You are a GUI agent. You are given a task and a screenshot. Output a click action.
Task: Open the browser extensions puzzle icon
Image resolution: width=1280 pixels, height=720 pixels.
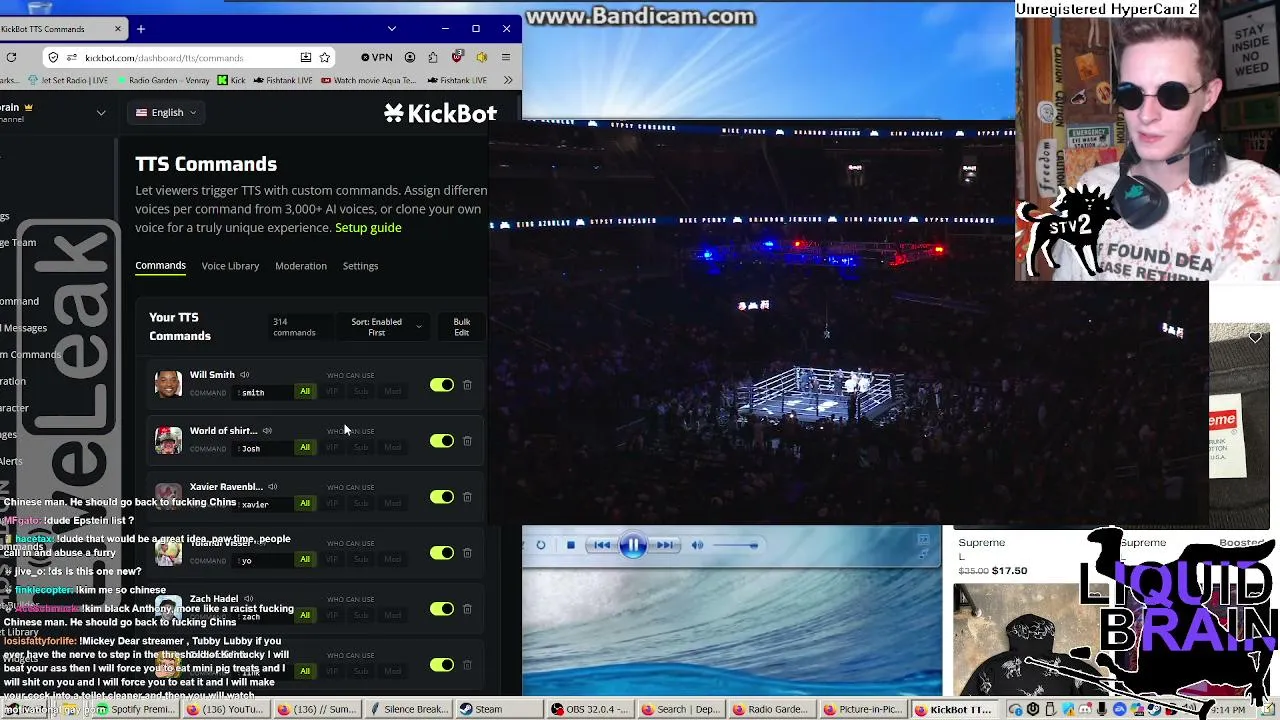pyautogui.click(x=433, y=57)
